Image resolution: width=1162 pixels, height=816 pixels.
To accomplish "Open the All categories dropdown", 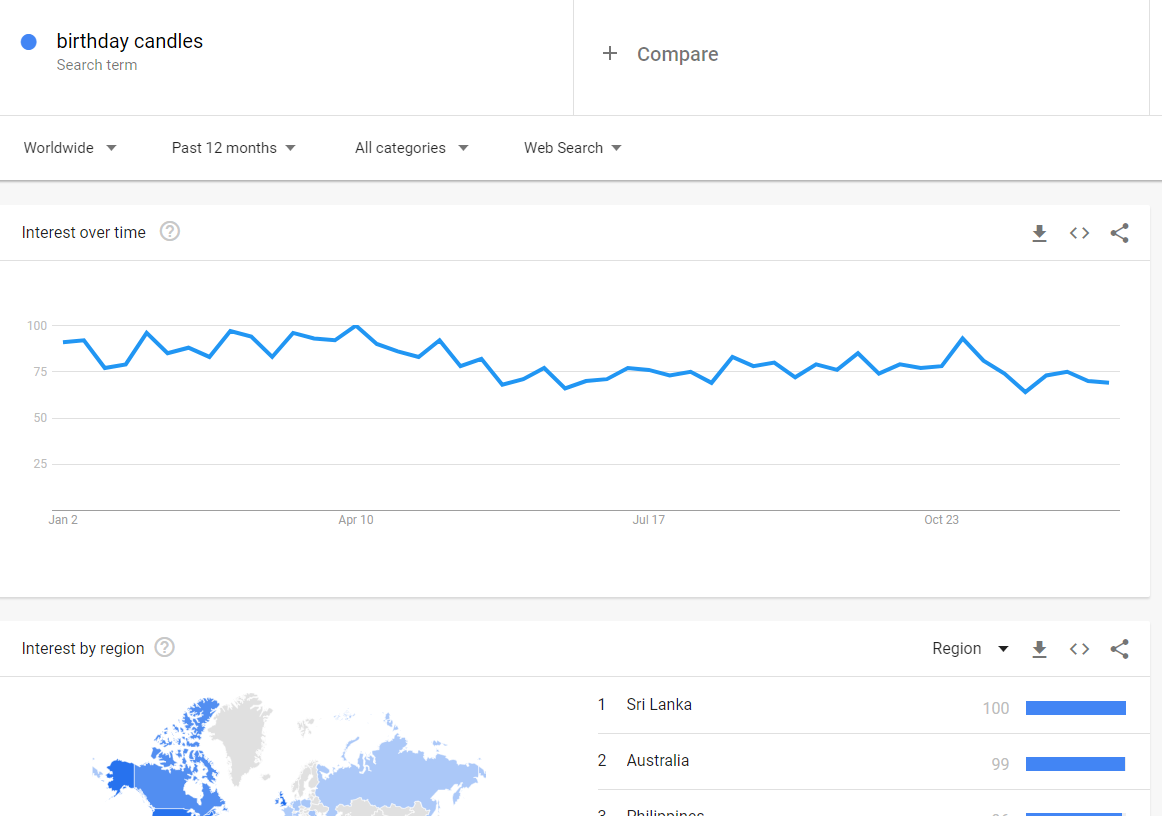I will click(x=411, y=148).
